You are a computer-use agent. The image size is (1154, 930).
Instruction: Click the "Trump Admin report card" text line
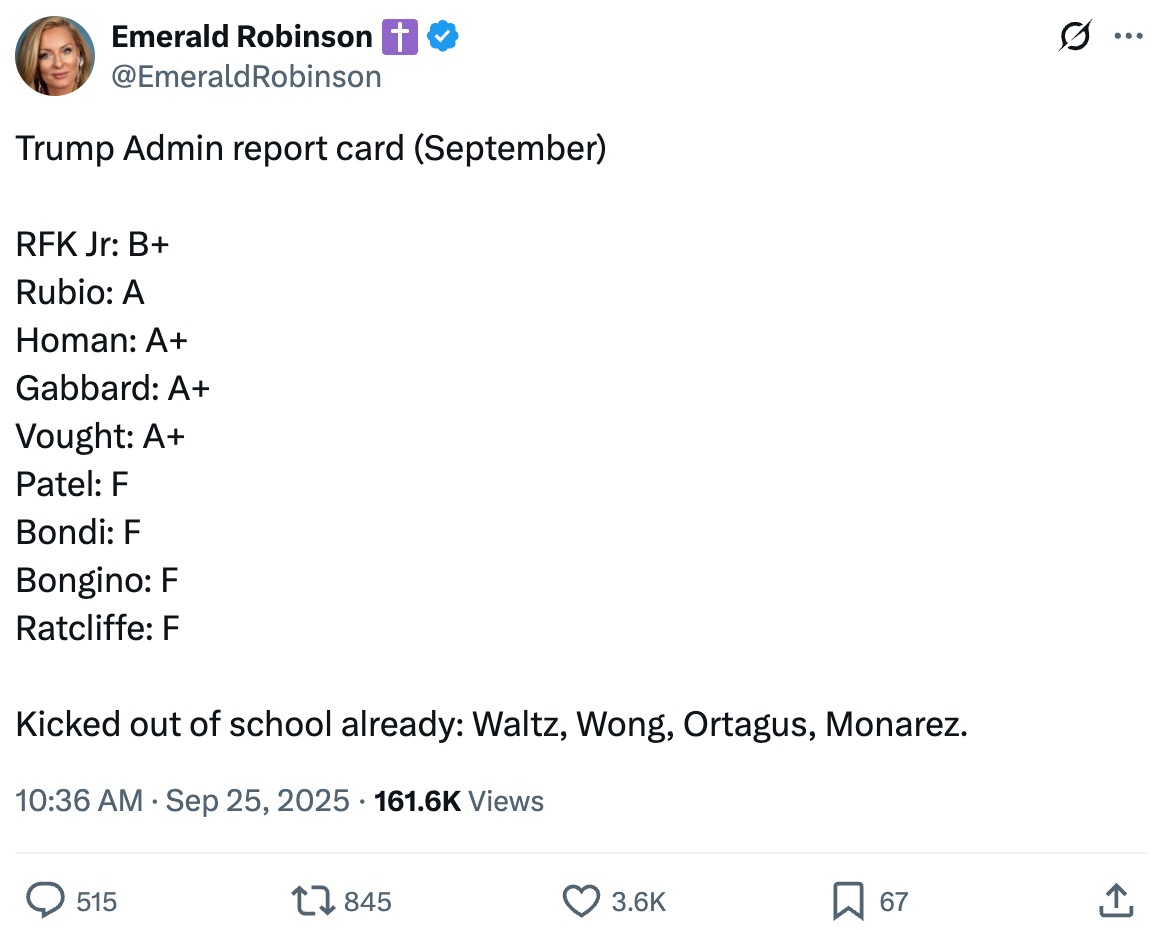click(x=311, y=149)
